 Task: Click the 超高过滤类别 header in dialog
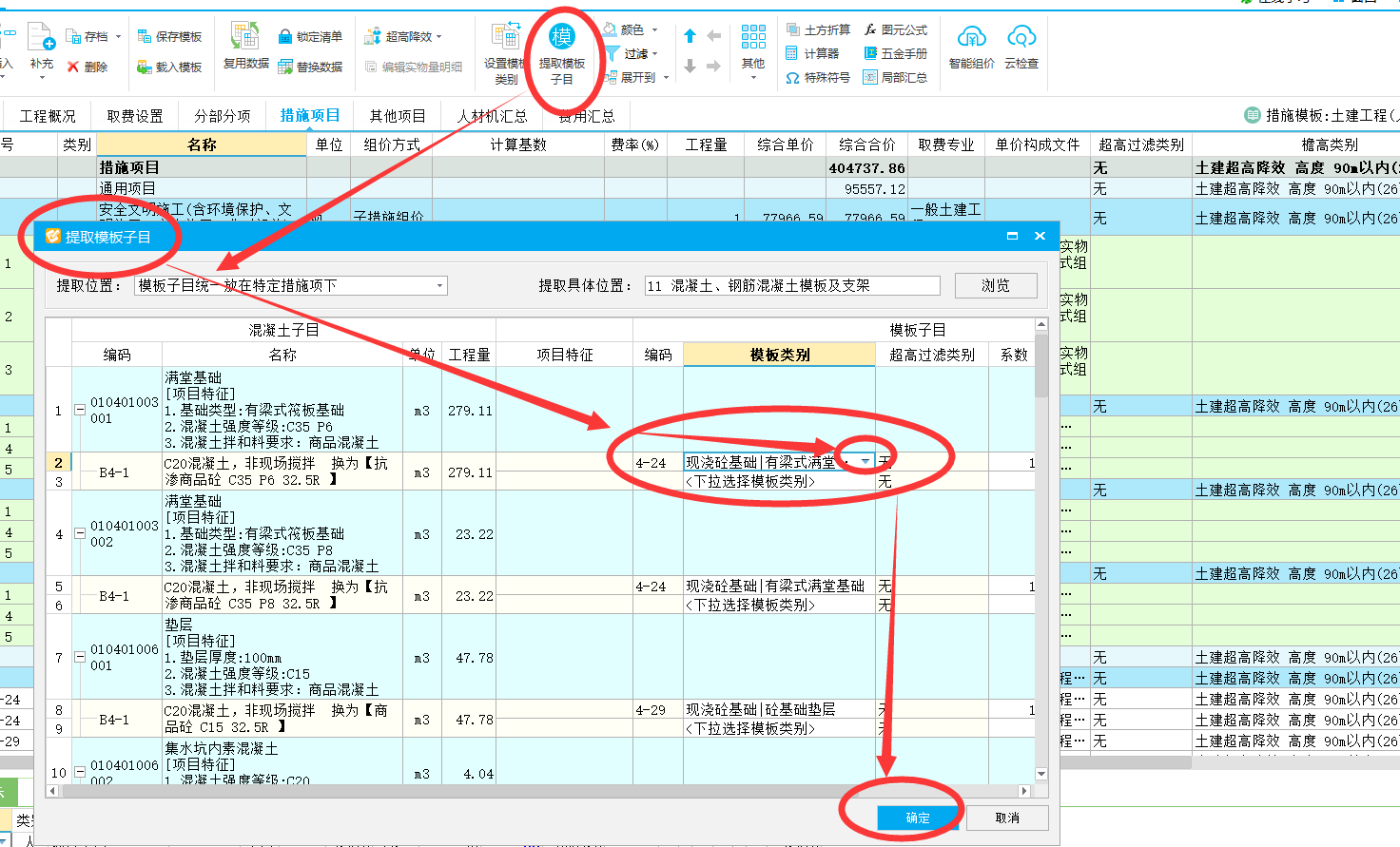[x=932, y=355]
